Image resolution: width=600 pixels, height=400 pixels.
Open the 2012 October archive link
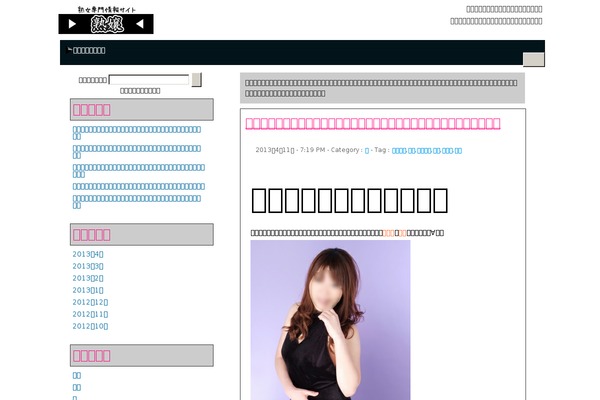[90, 326]
